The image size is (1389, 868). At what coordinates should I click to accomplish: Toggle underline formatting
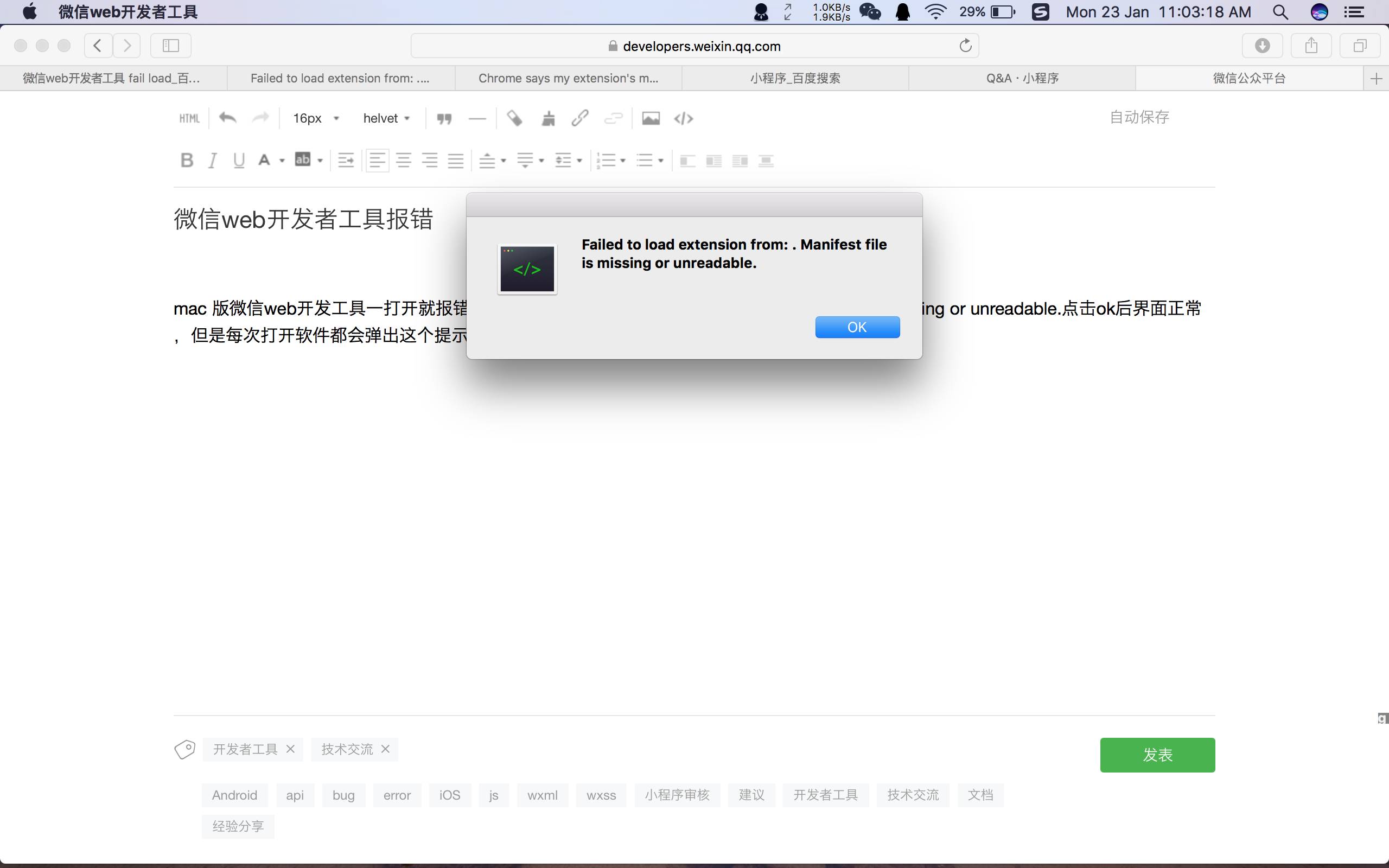[x=239, y=160]
